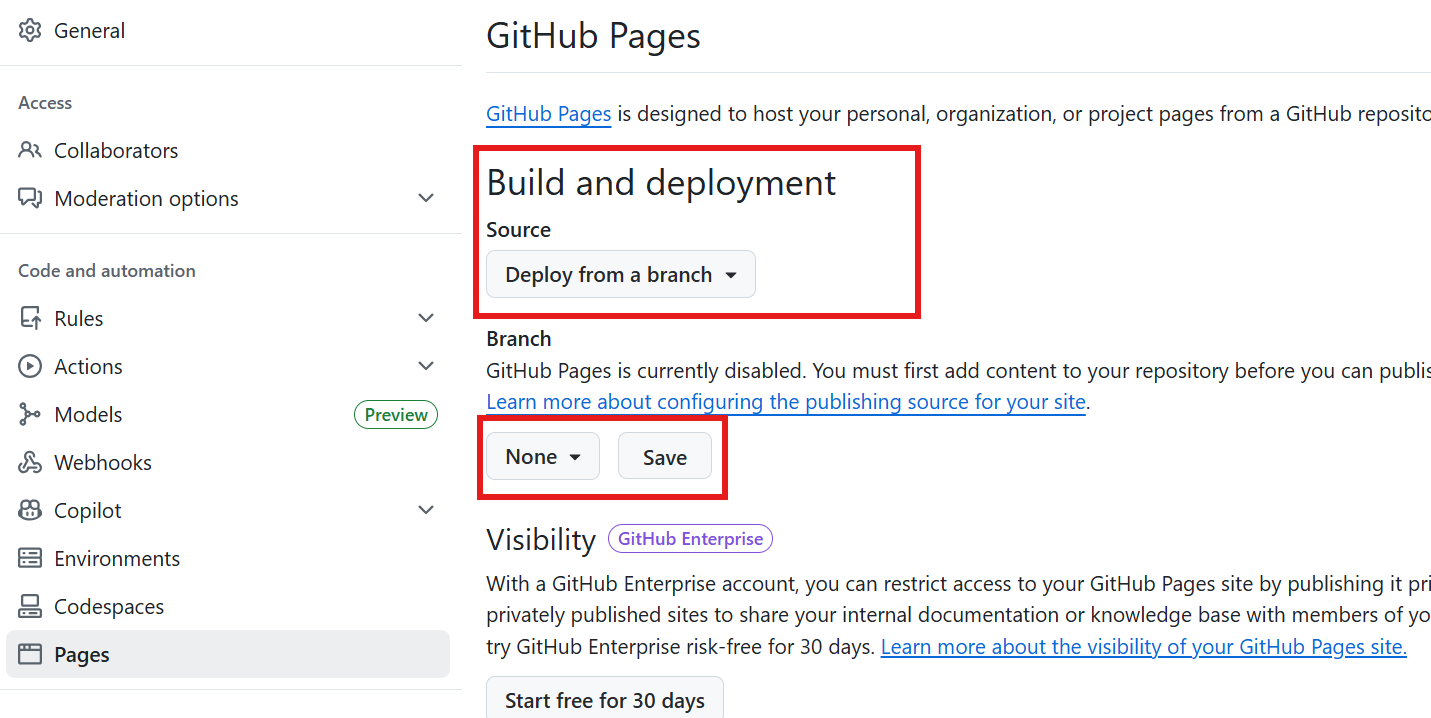Click the GitHub Enterprise badge
The image size is (1431, 718).
coord(690,539)
